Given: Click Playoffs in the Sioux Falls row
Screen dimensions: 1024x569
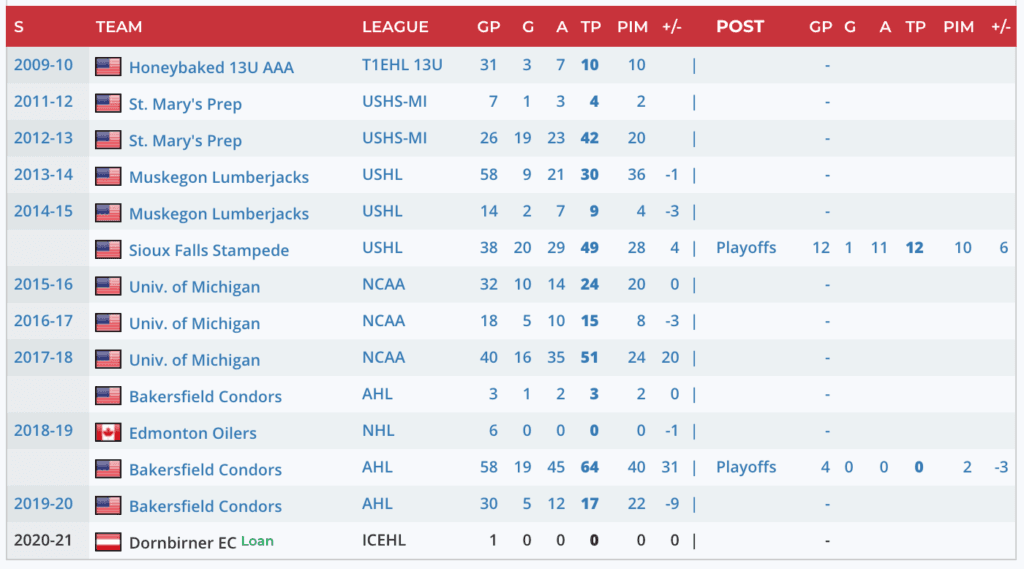Looking at the screenshot, I should pyautogui.click(x=746, y=248).
